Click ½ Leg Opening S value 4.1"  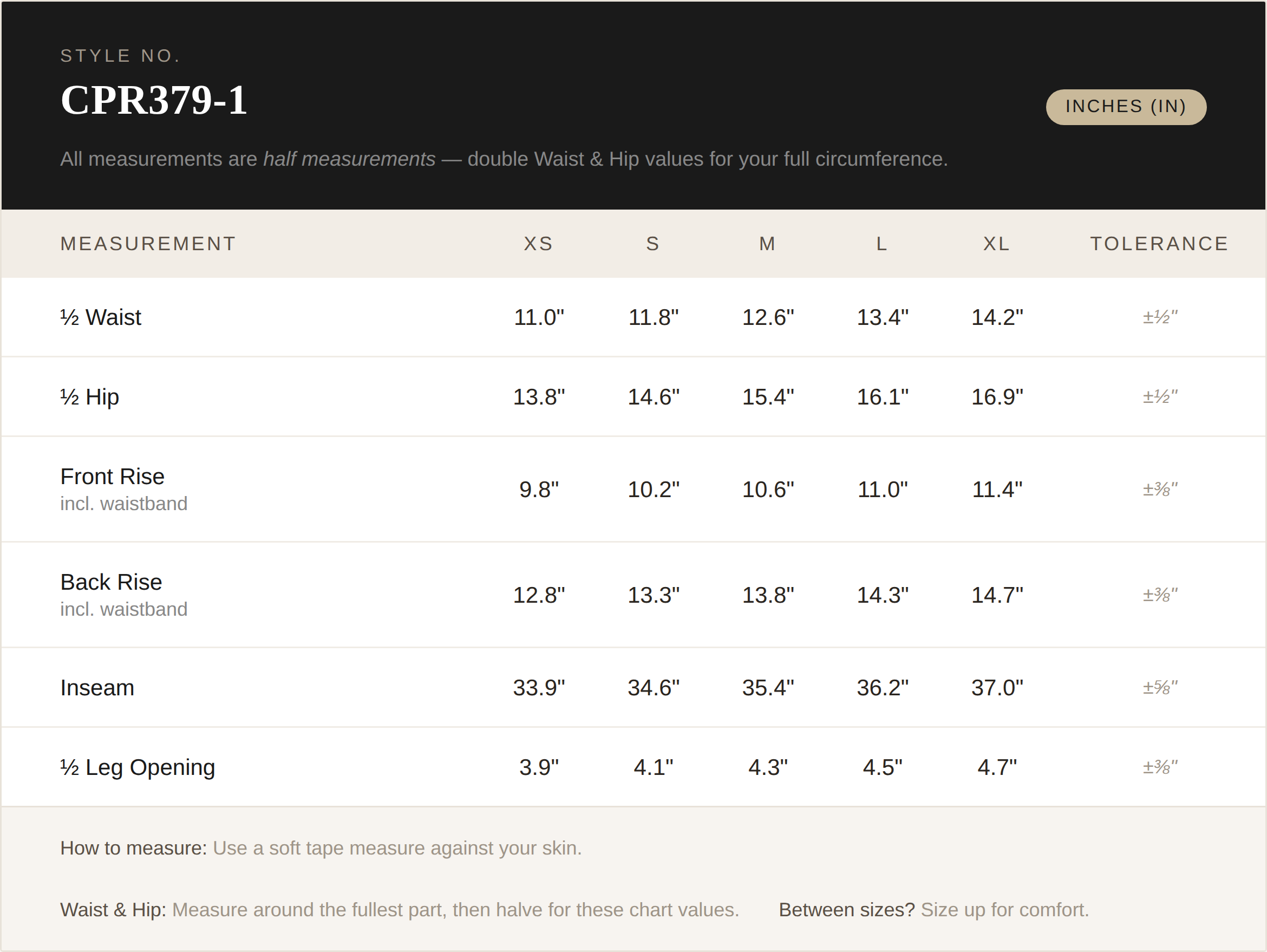(653, 767)
